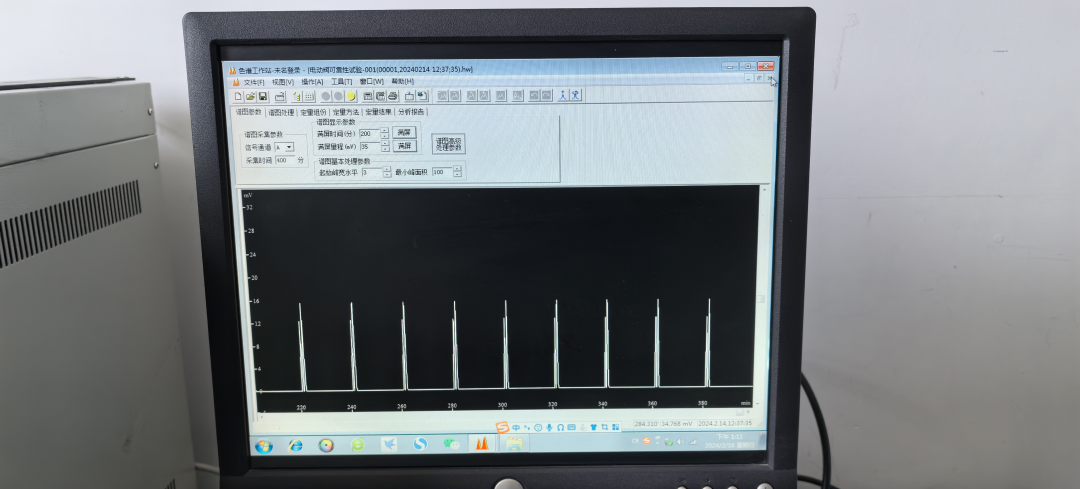Click the chromatography workstation taskbar icon
The width and height of the screenshot is (1080, 489).
pos(482,444)
